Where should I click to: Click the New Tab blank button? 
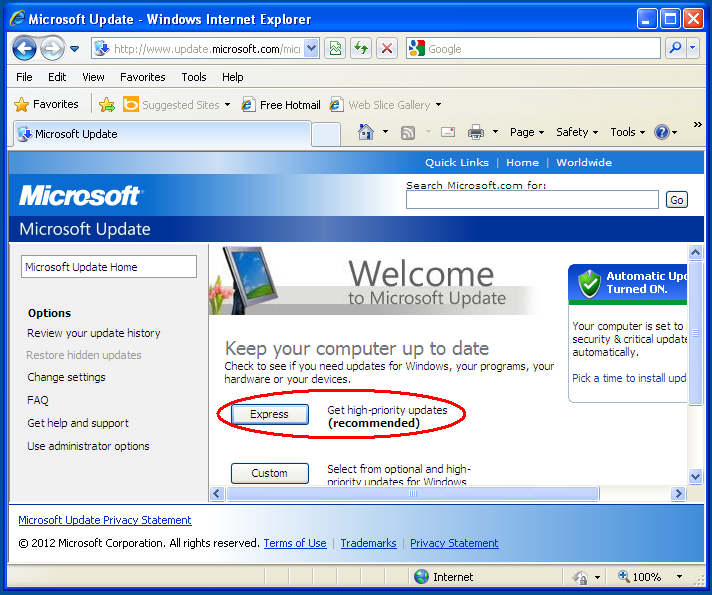click(x=326, y=134)
